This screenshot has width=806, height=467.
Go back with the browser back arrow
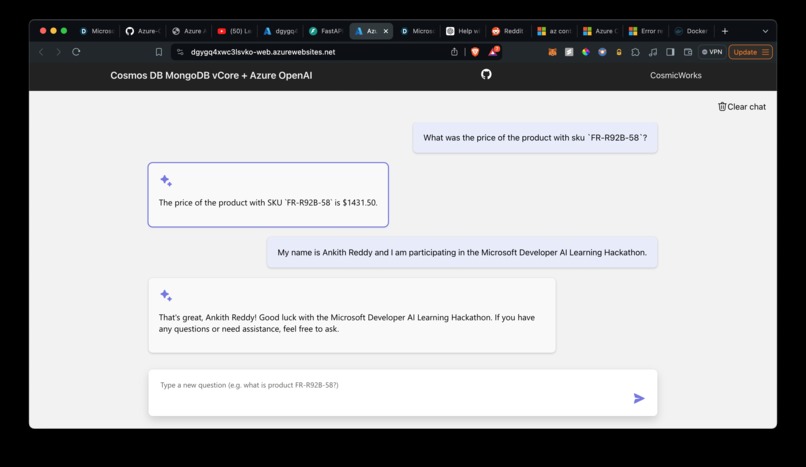pos(42,52)
